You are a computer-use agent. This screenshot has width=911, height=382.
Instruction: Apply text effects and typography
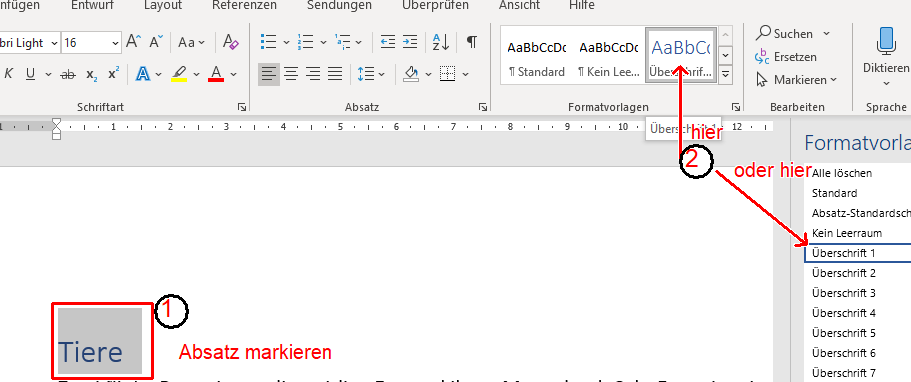[x=142, y=74]
